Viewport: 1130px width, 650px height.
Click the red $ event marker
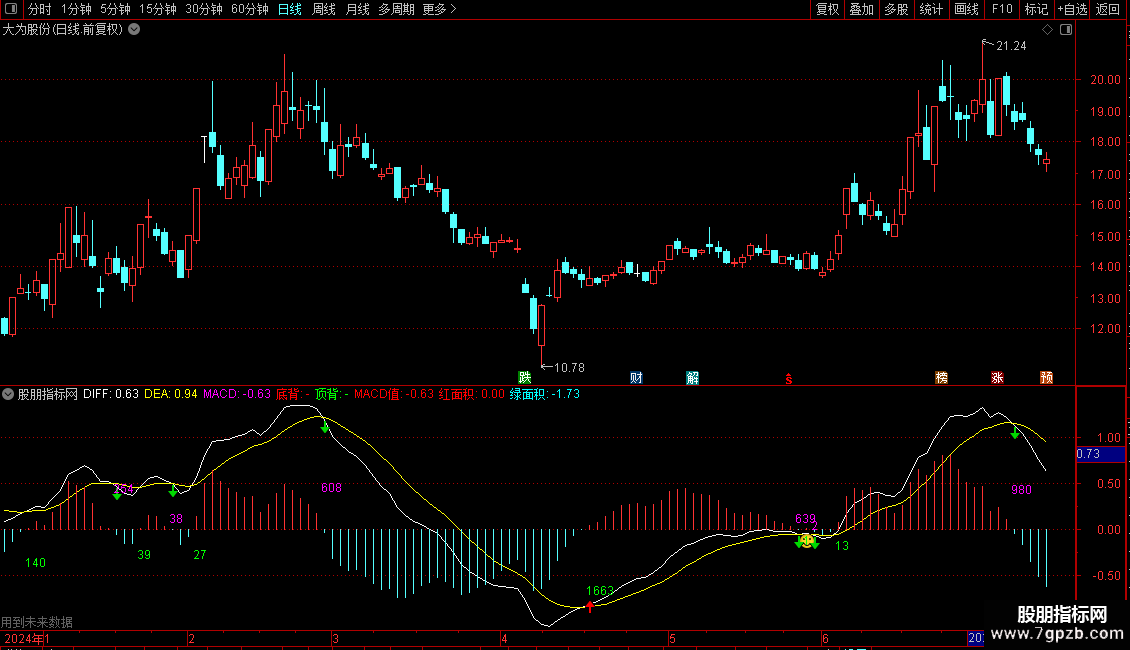coord(789,378)
